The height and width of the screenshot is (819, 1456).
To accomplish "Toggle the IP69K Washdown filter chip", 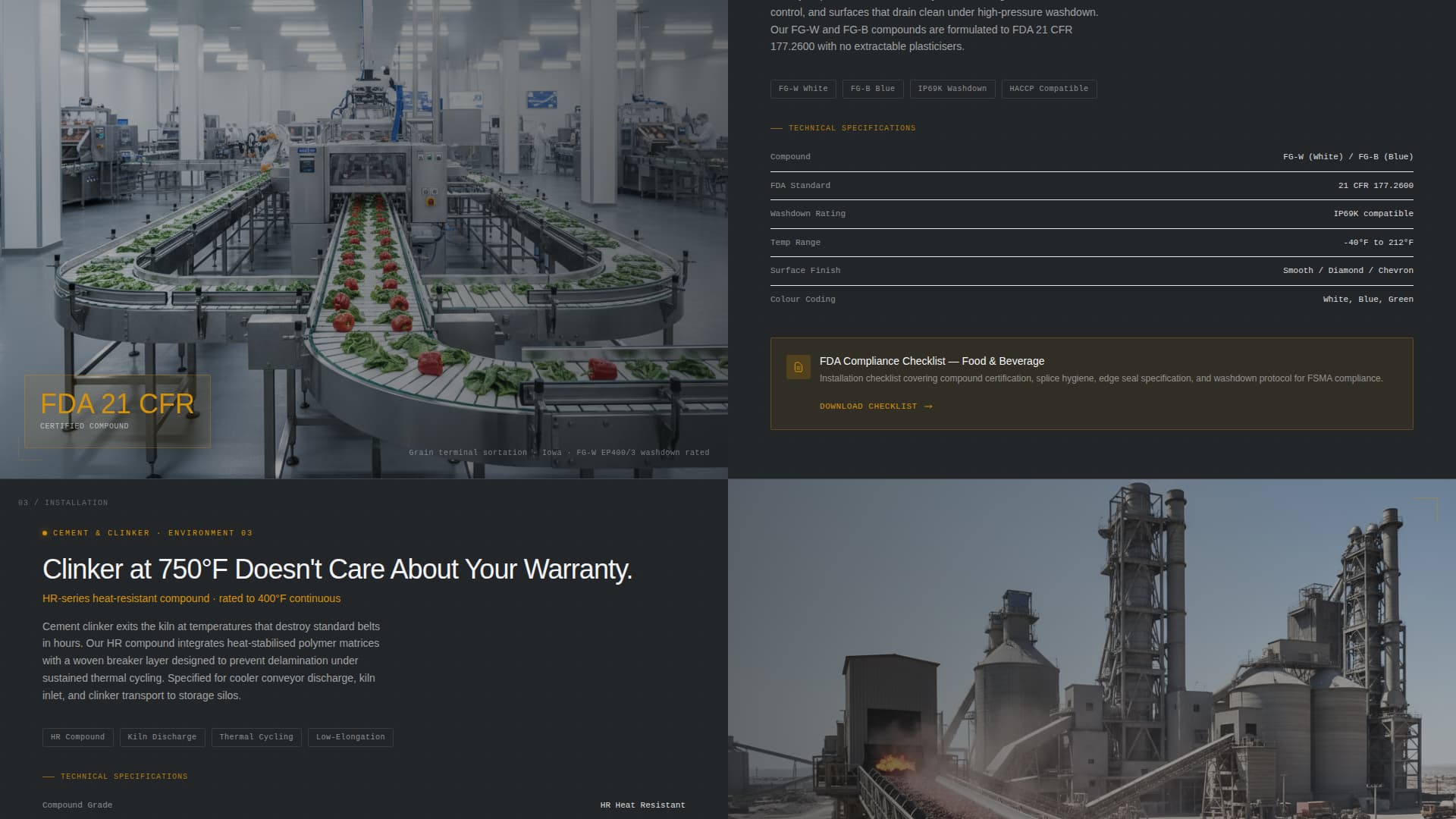I will tap(952, 89).
